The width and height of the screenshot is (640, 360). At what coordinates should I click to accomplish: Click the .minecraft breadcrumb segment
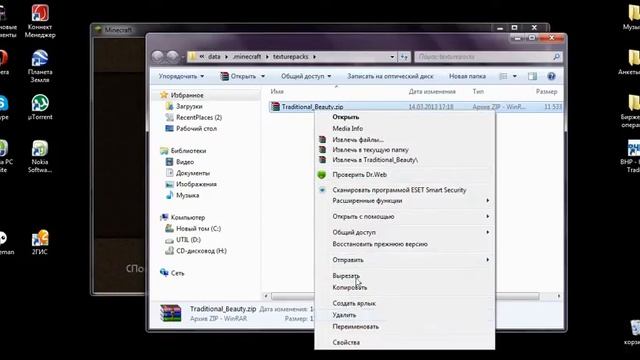click(247, 57)
